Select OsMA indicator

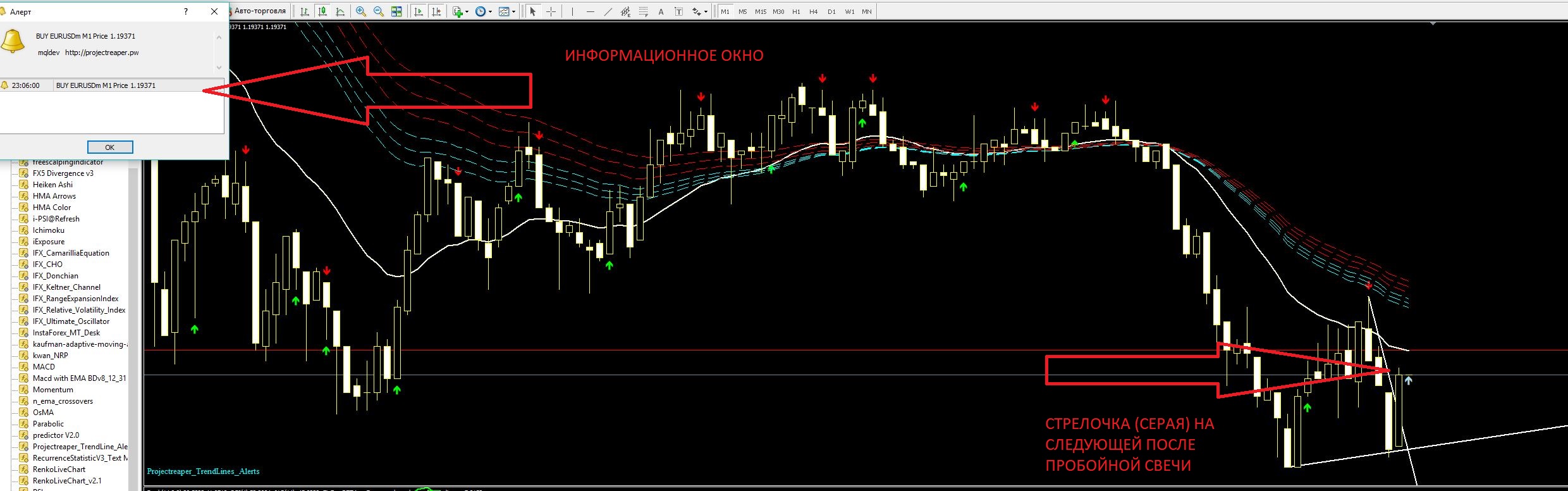click(43, 413)
